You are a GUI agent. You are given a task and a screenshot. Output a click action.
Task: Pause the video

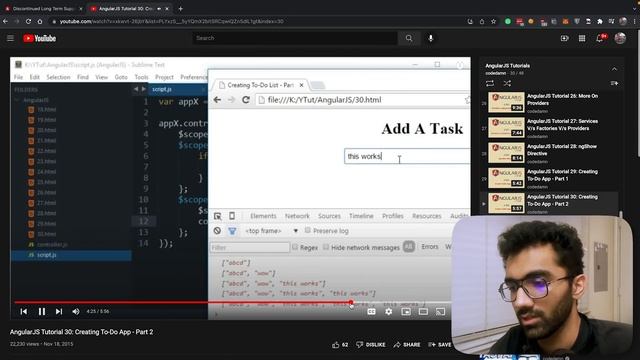[x=42, y=311]
